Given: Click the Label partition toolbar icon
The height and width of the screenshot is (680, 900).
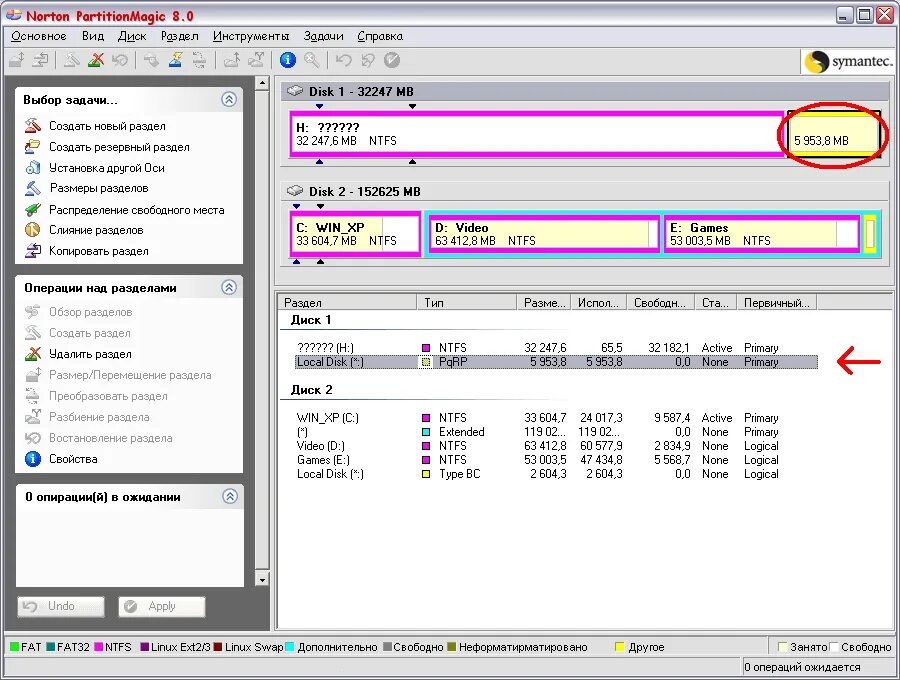Looking at the screenshot, I should pyautogui.click(x=151, y=60).
